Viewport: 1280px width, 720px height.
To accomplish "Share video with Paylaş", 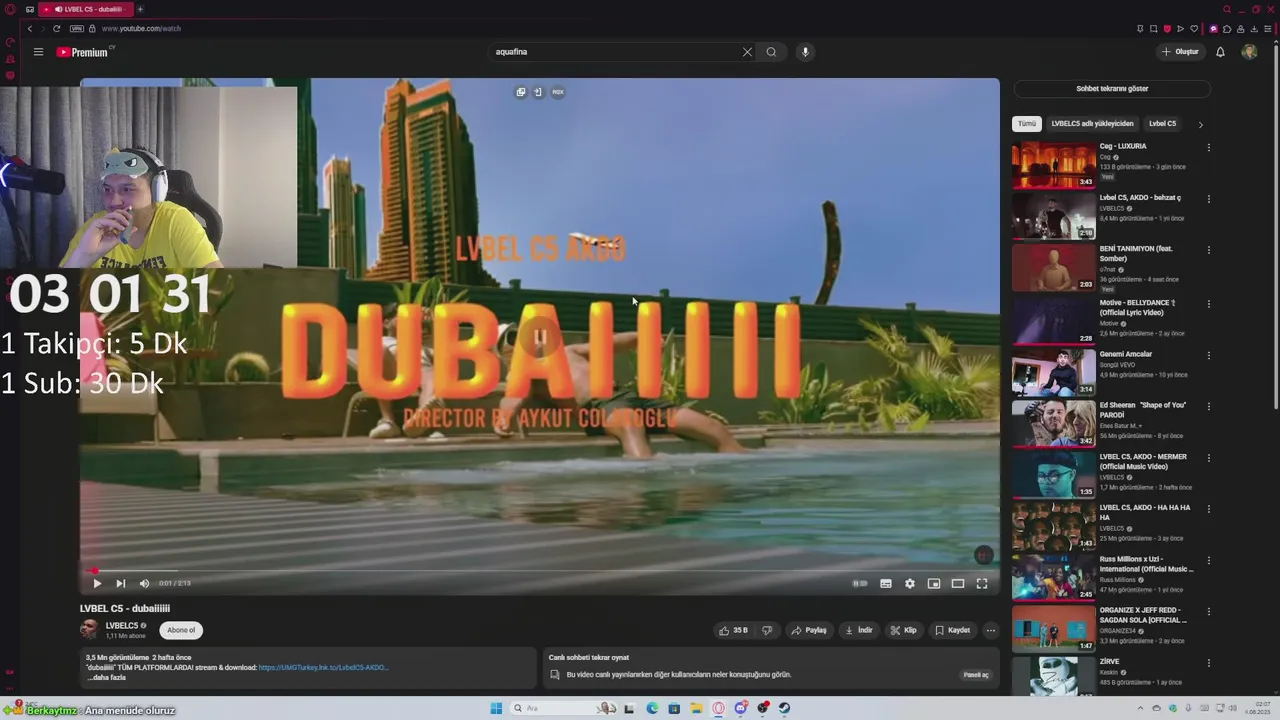I will coord(809,630).
